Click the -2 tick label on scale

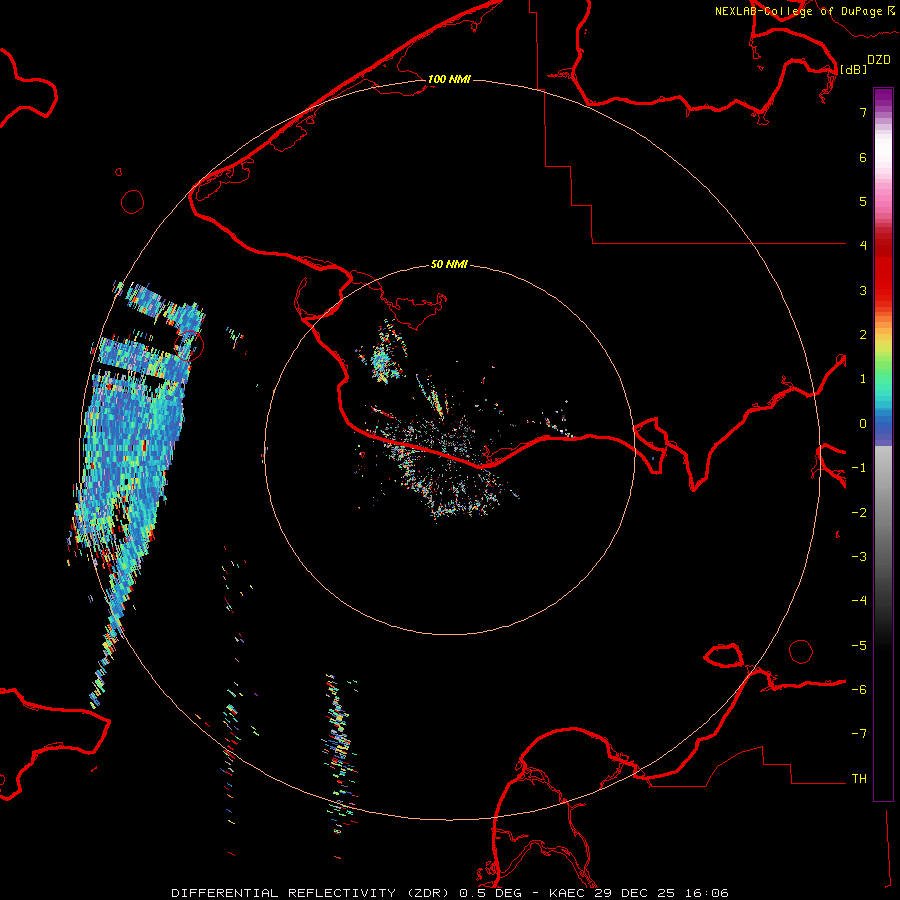click(x=859, y=513)
